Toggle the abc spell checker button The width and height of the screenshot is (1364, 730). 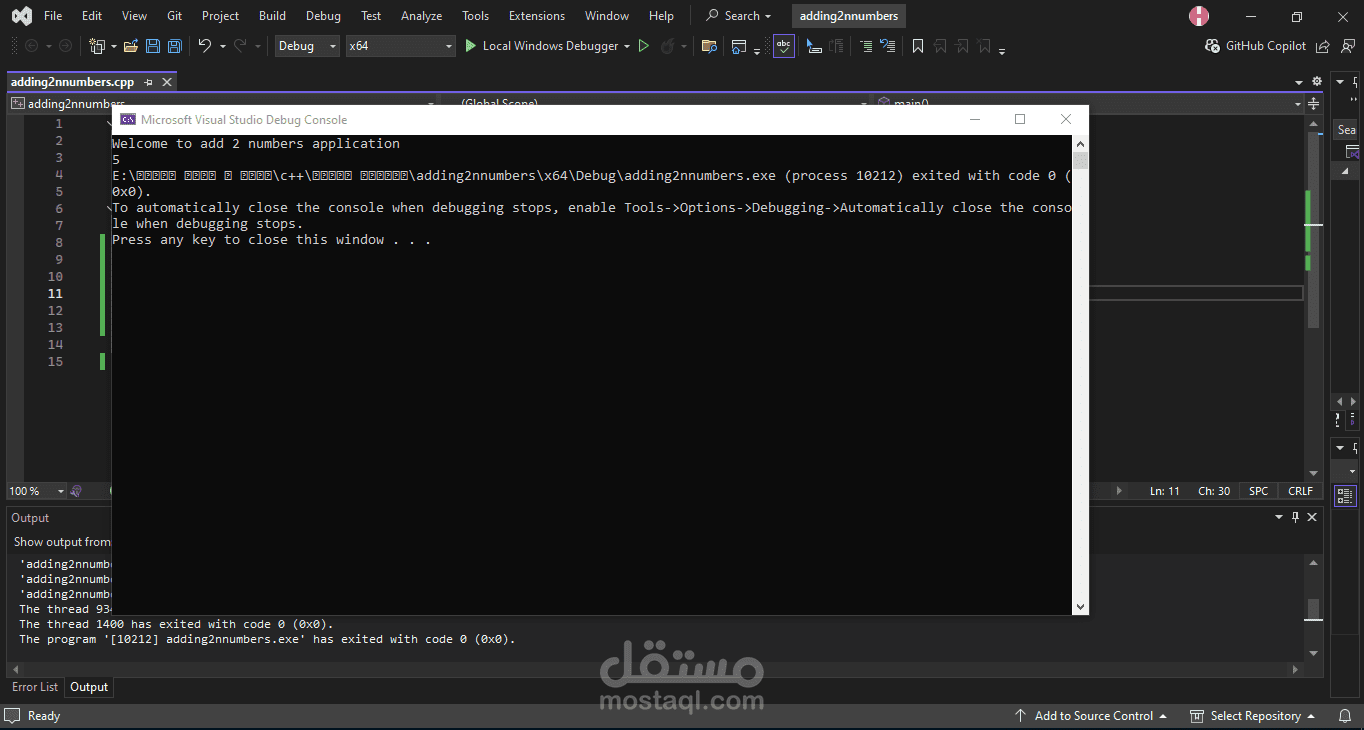784,46
